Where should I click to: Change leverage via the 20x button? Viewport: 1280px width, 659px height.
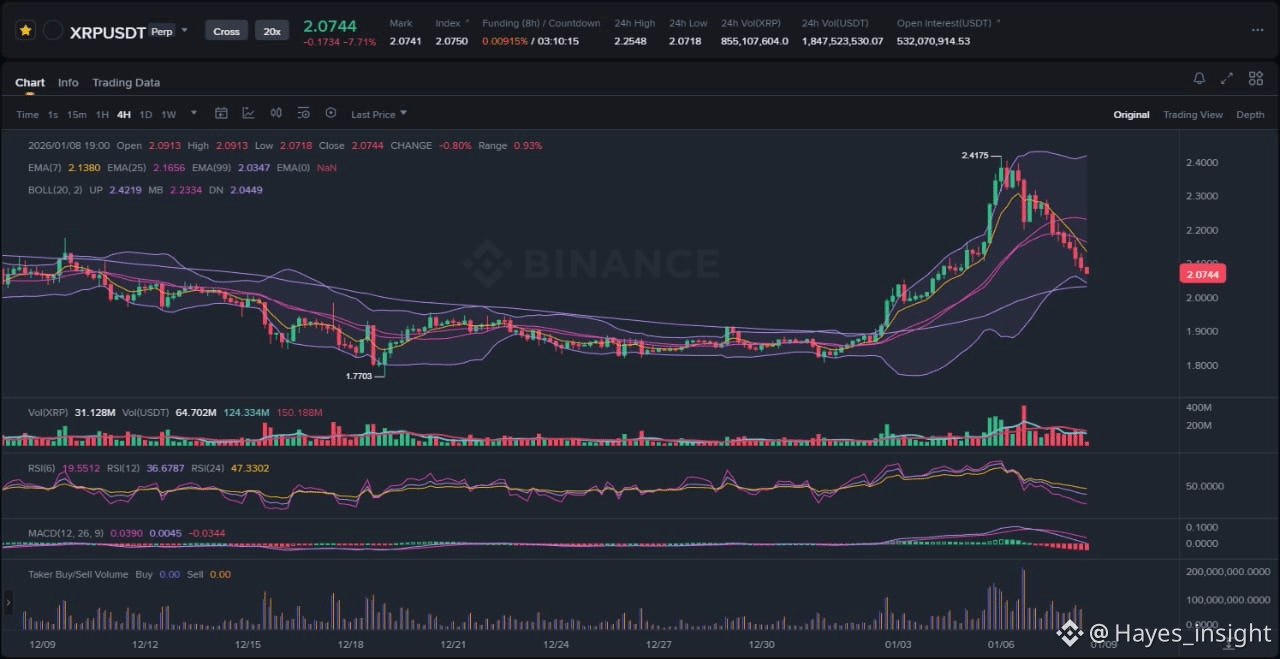click(x=271, y=31)
